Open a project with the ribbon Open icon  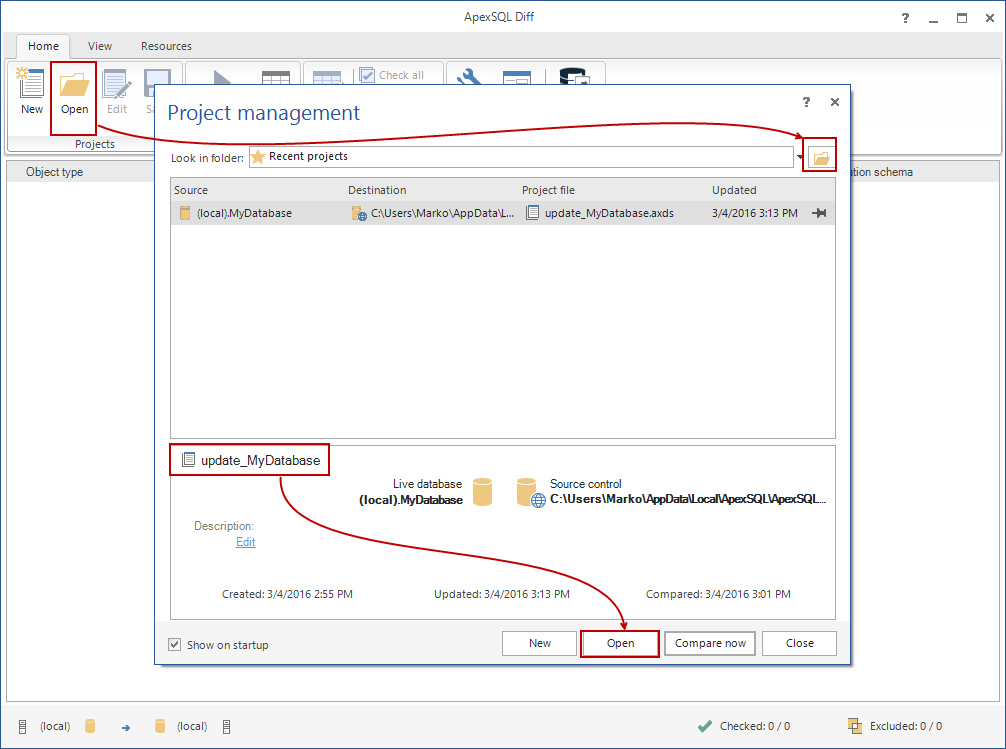click(x=74, y=91)
